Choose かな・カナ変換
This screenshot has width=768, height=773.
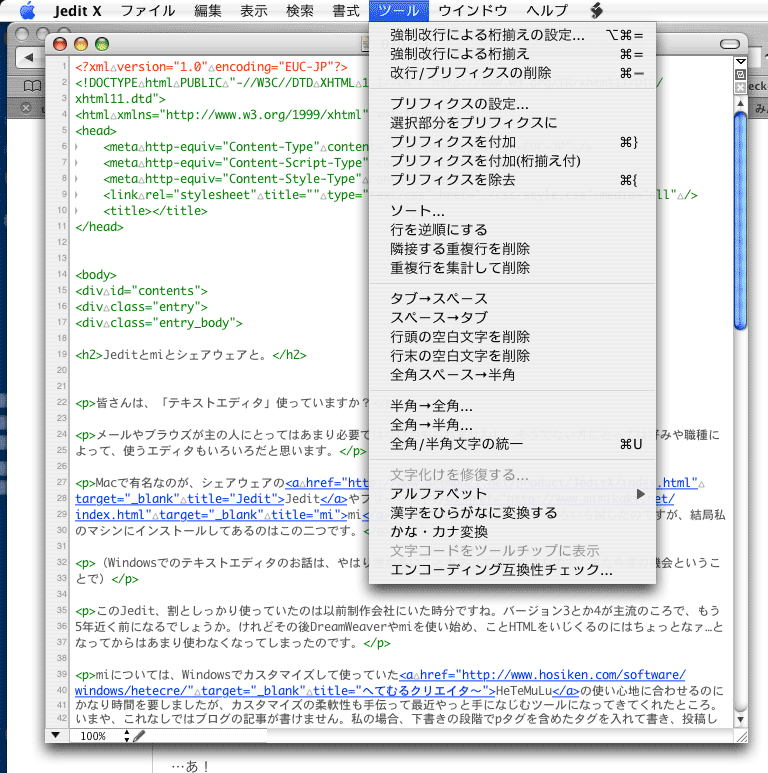pyautogui.click(x=513, y=531)
